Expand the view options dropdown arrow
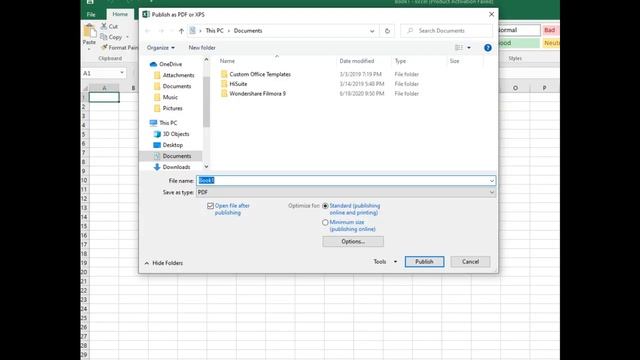 click(x=469, y=48)
